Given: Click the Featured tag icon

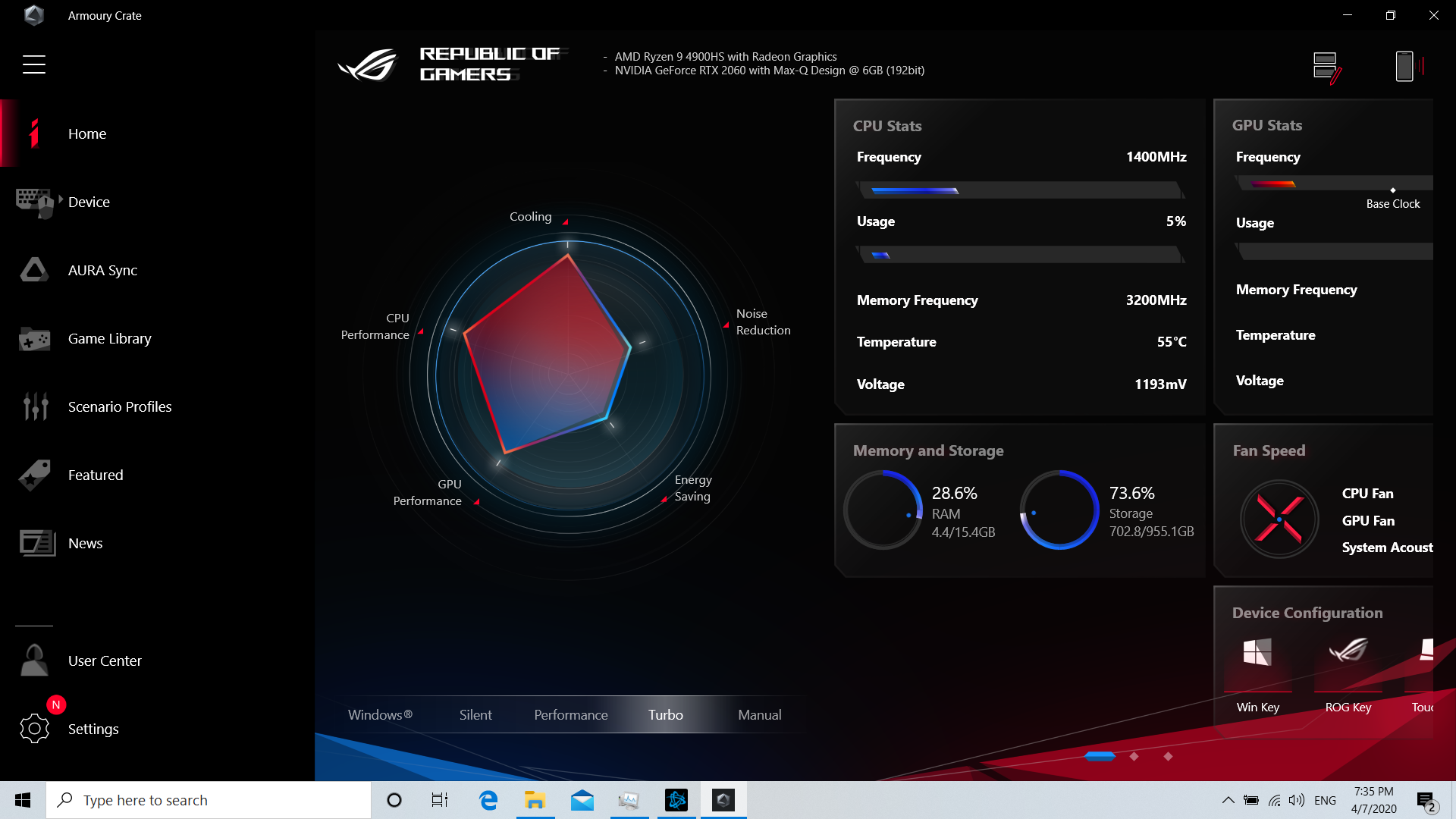Looking at the screenshot, I should click(34, 475).
